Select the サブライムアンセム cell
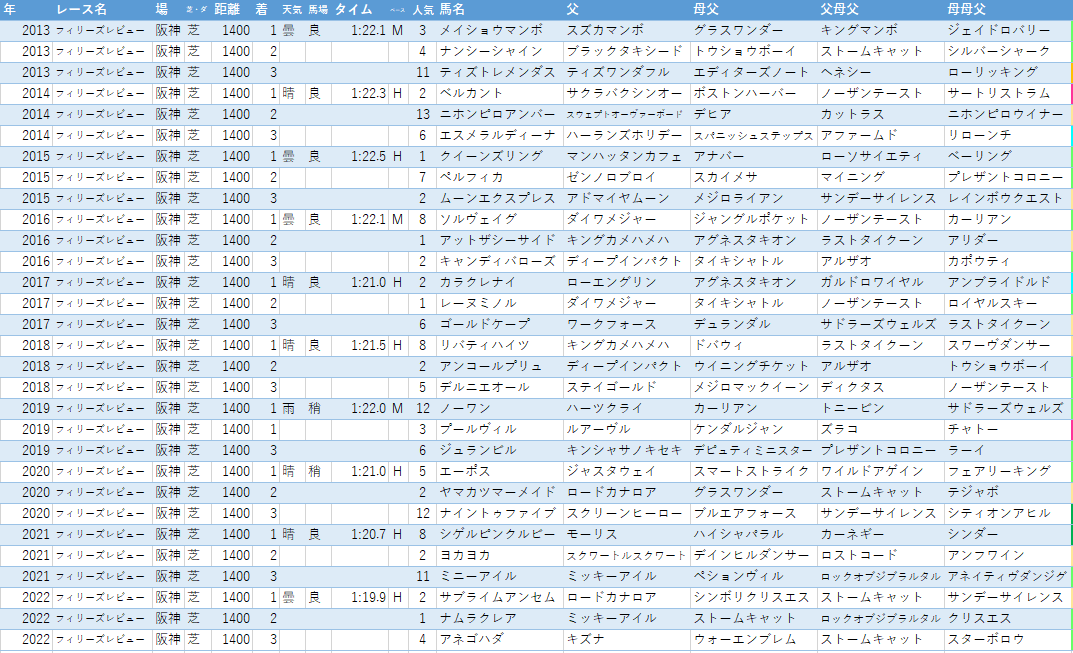1073x653 pixels. (500, 598)
